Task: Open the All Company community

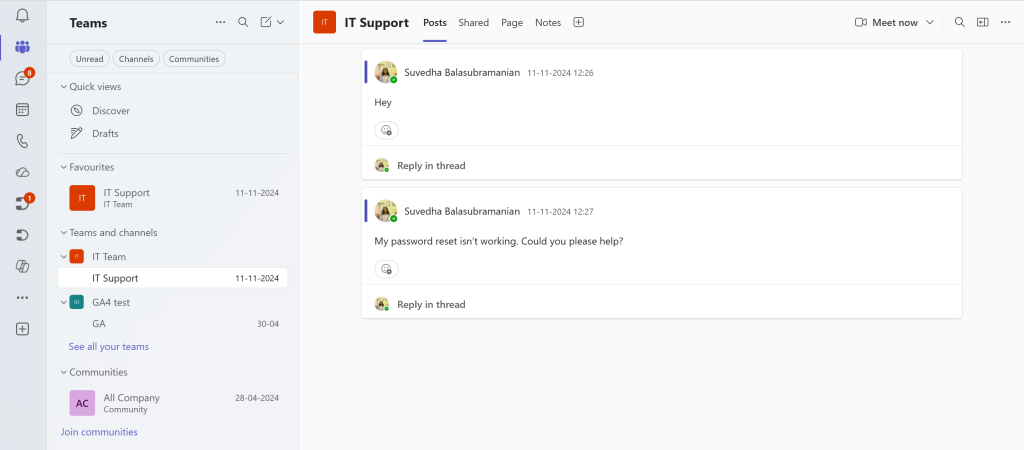Action: [172, 403]
